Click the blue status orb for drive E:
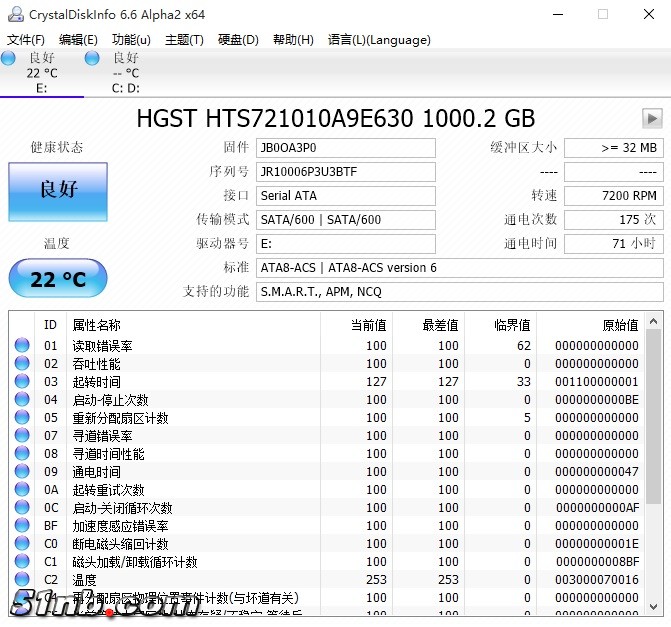The width and height of the screenshot is (671, 627). tap(8, 58)
